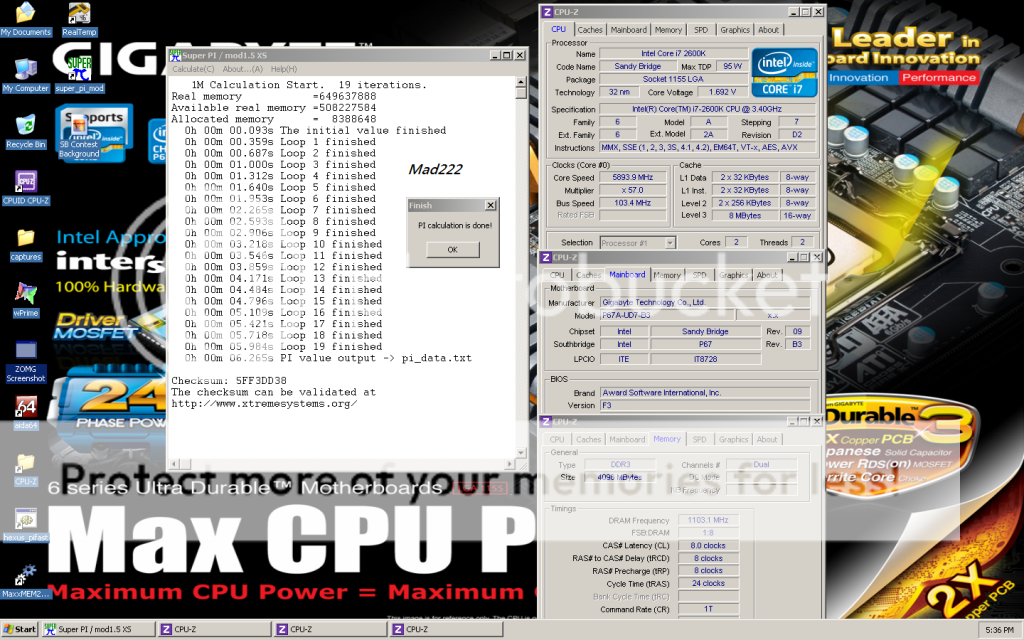Click the 'Gigabyte Technology Co., Ltd.' manufacturer field
The image size is (1024, 640).
705,302
